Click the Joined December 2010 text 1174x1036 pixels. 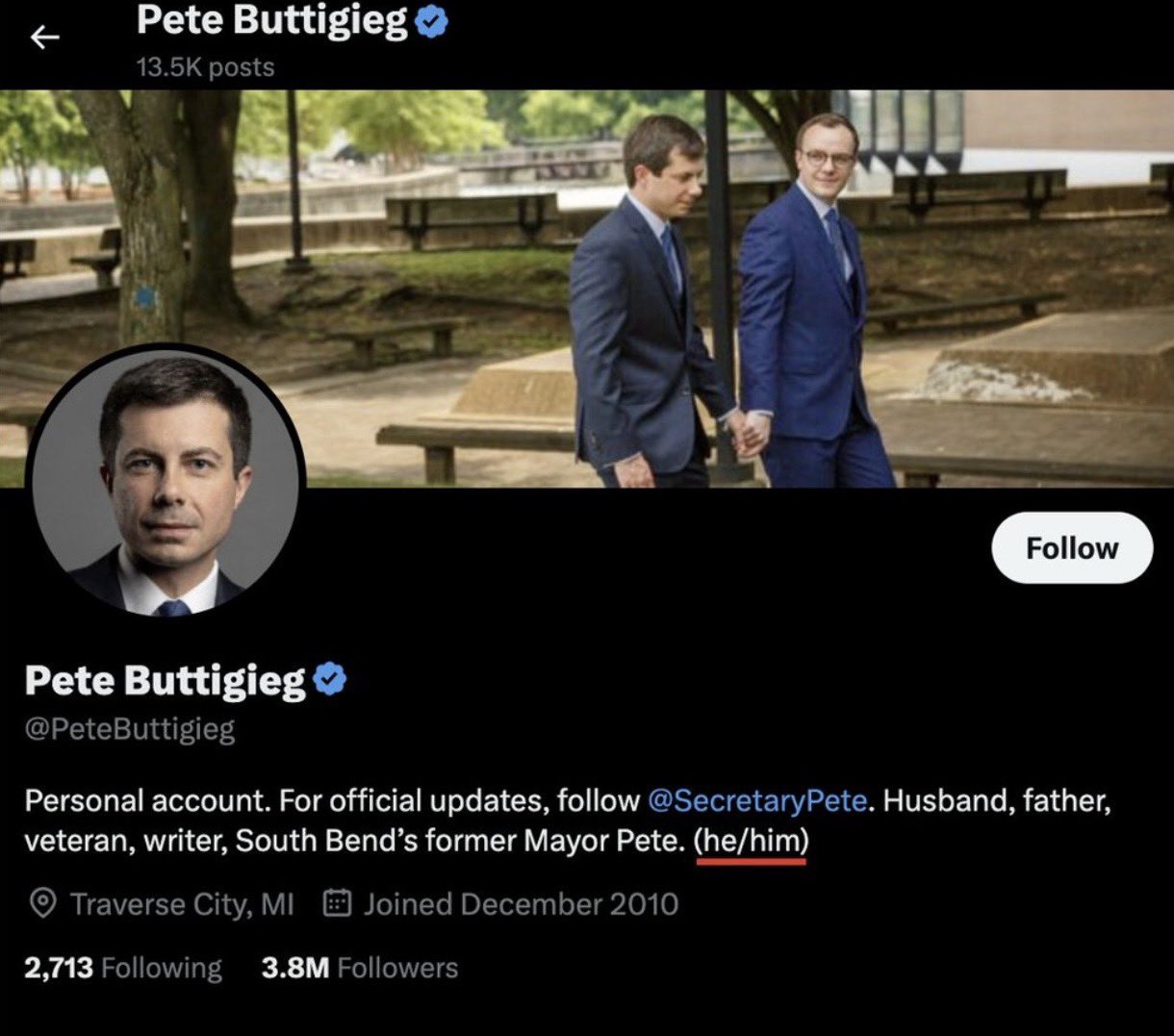click(521, 904)
